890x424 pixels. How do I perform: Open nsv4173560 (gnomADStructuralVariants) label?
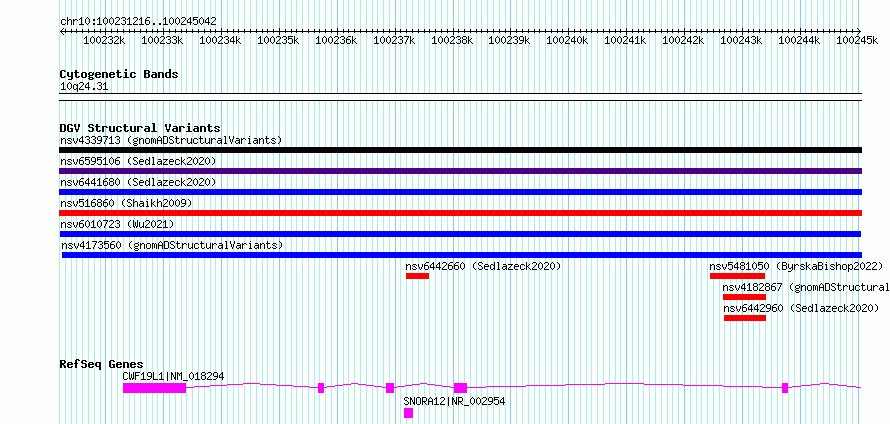coord(172,245)
